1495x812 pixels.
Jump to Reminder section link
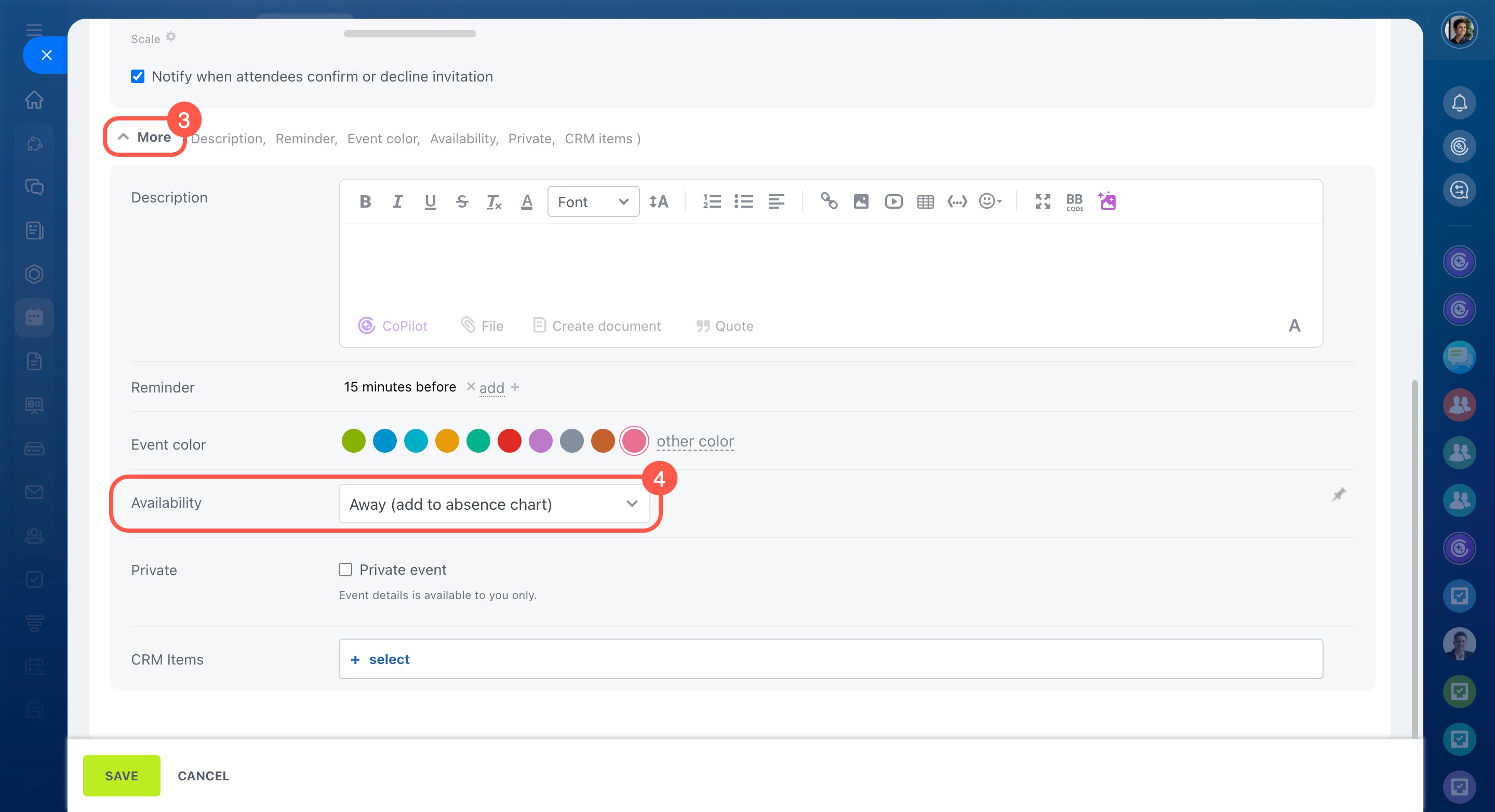point(306,139)
